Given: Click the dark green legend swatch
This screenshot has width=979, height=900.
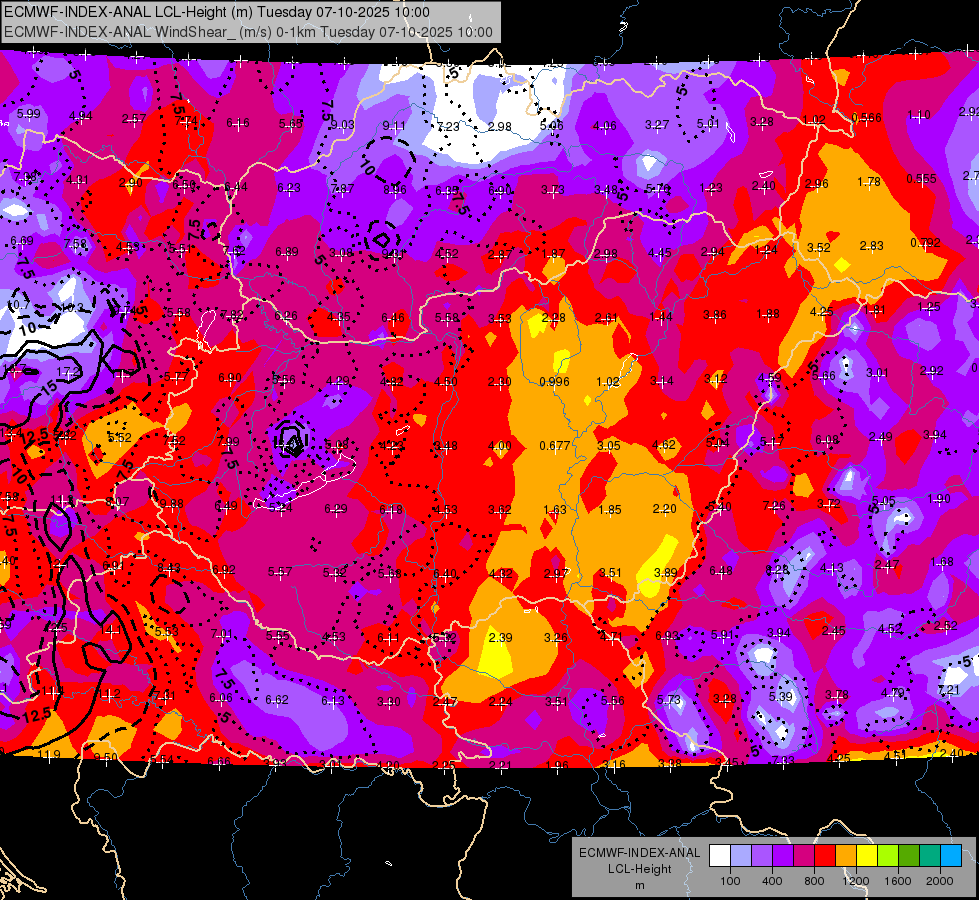Looking at the screenshot, I should coord(909,856).
